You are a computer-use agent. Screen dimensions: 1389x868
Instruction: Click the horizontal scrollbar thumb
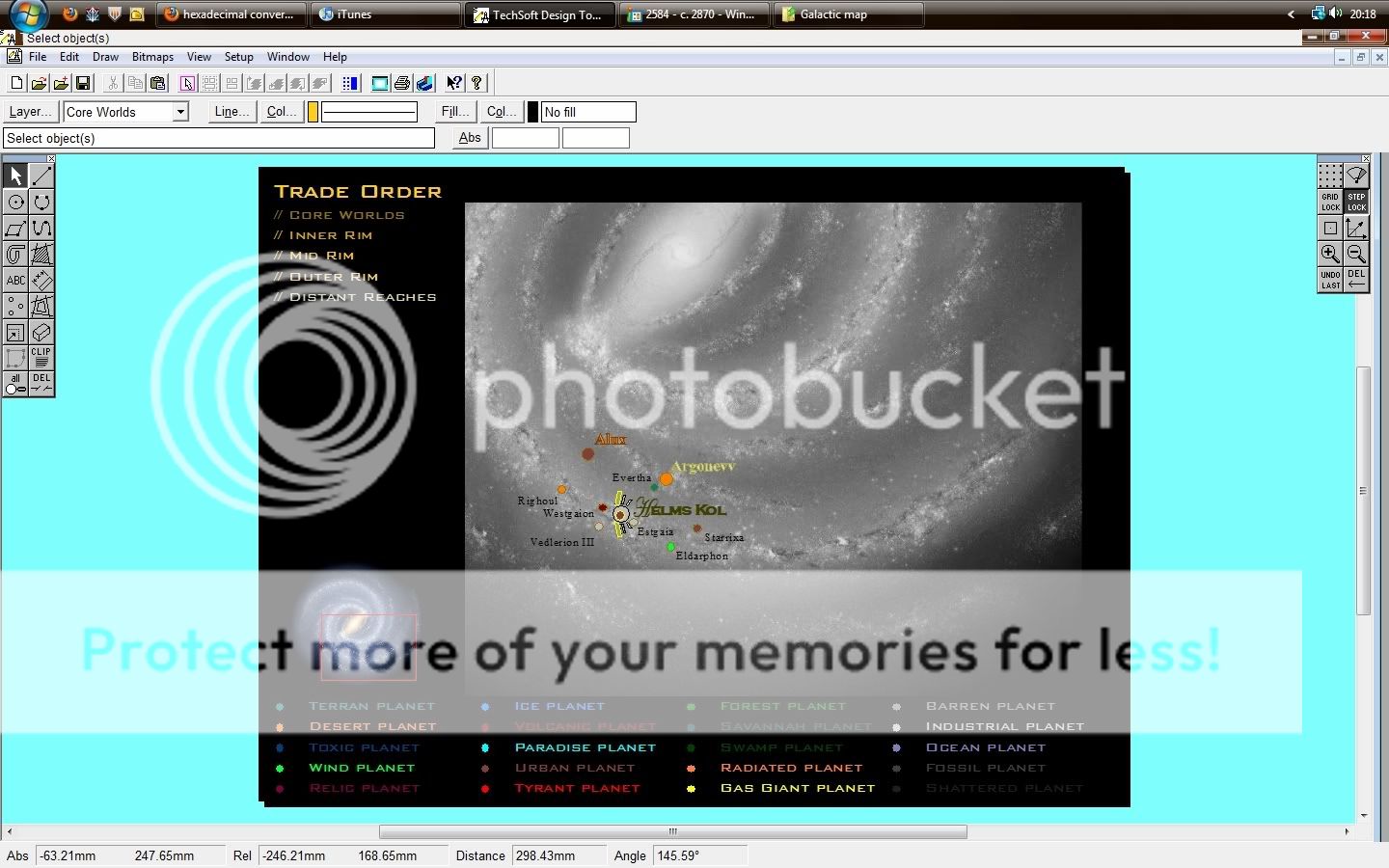click(673, 831)
